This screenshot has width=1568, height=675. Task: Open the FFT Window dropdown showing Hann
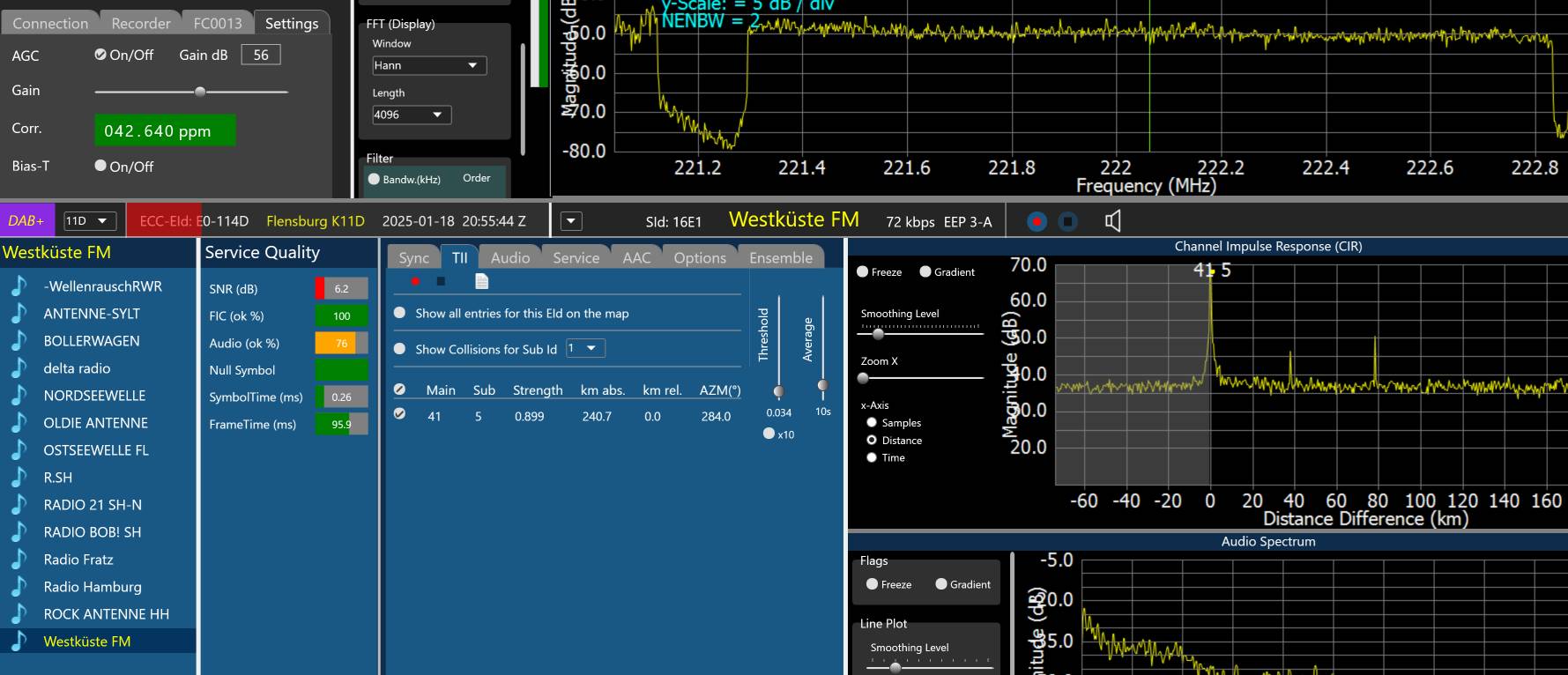pos(429,65)
